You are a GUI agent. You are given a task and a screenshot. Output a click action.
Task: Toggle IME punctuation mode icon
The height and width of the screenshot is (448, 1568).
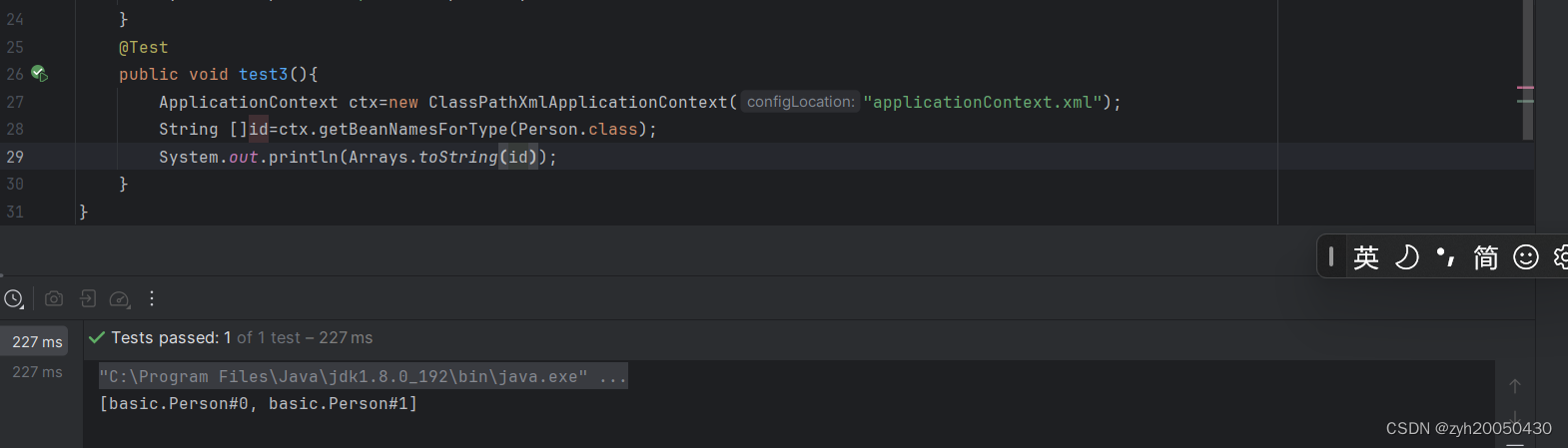tap(1445, 257)
